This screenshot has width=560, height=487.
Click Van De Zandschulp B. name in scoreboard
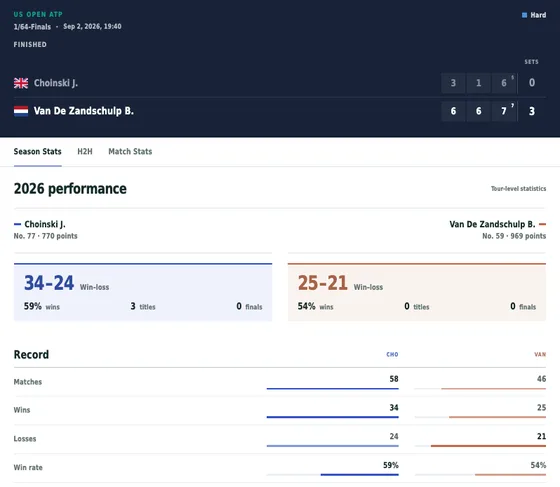click(84, 111)
